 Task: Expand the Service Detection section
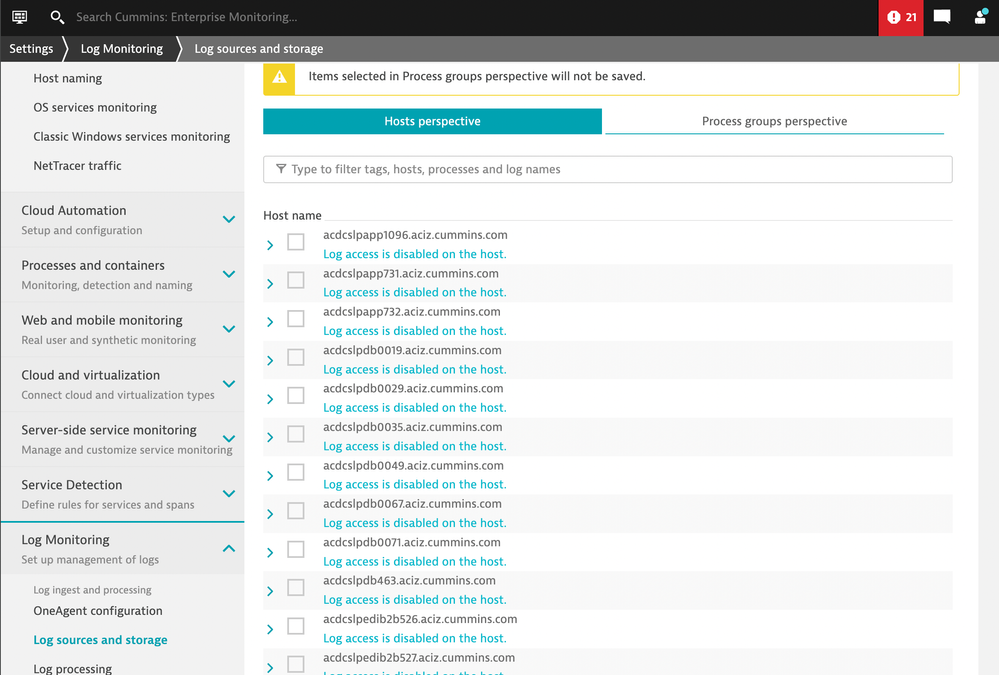pos(228,493)
